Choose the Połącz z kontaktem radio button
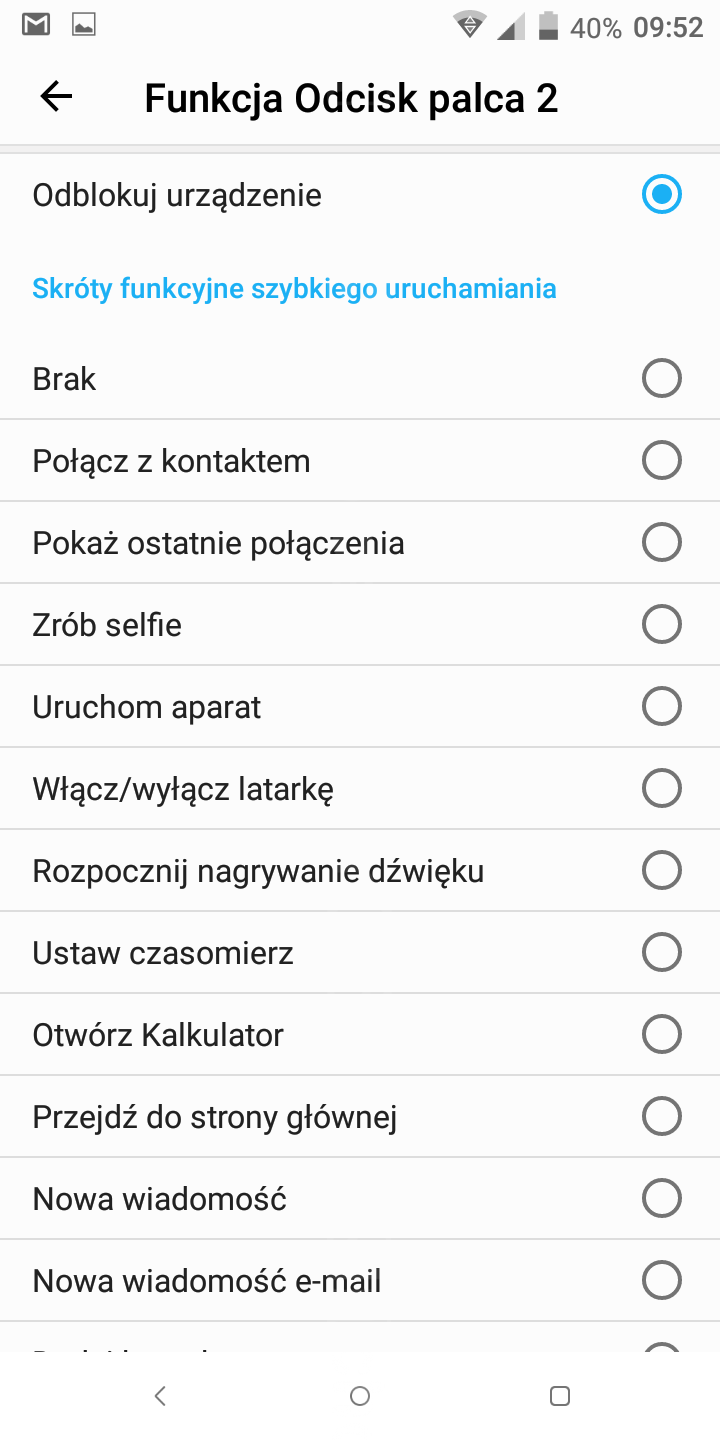This screenshot has width=720, height=1440. [661, 461]
